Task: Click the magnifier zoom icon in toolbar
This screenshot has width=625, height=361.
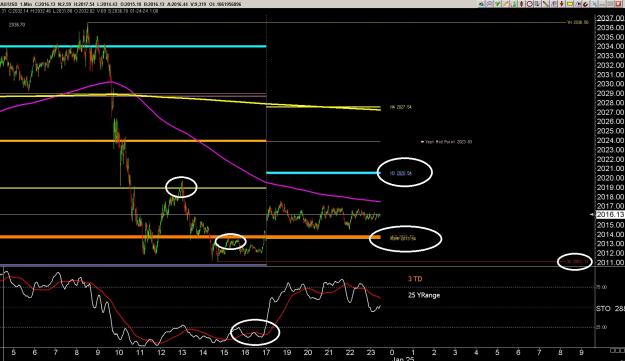Action: [x=489, y=4]
